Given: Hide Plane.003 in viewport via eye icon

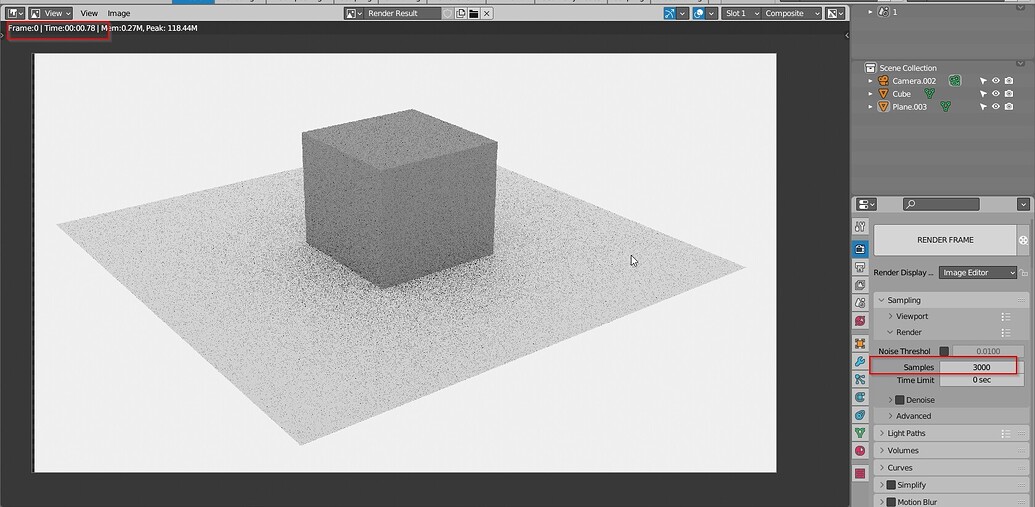Looking at the screenshot, I should (995, 107).
